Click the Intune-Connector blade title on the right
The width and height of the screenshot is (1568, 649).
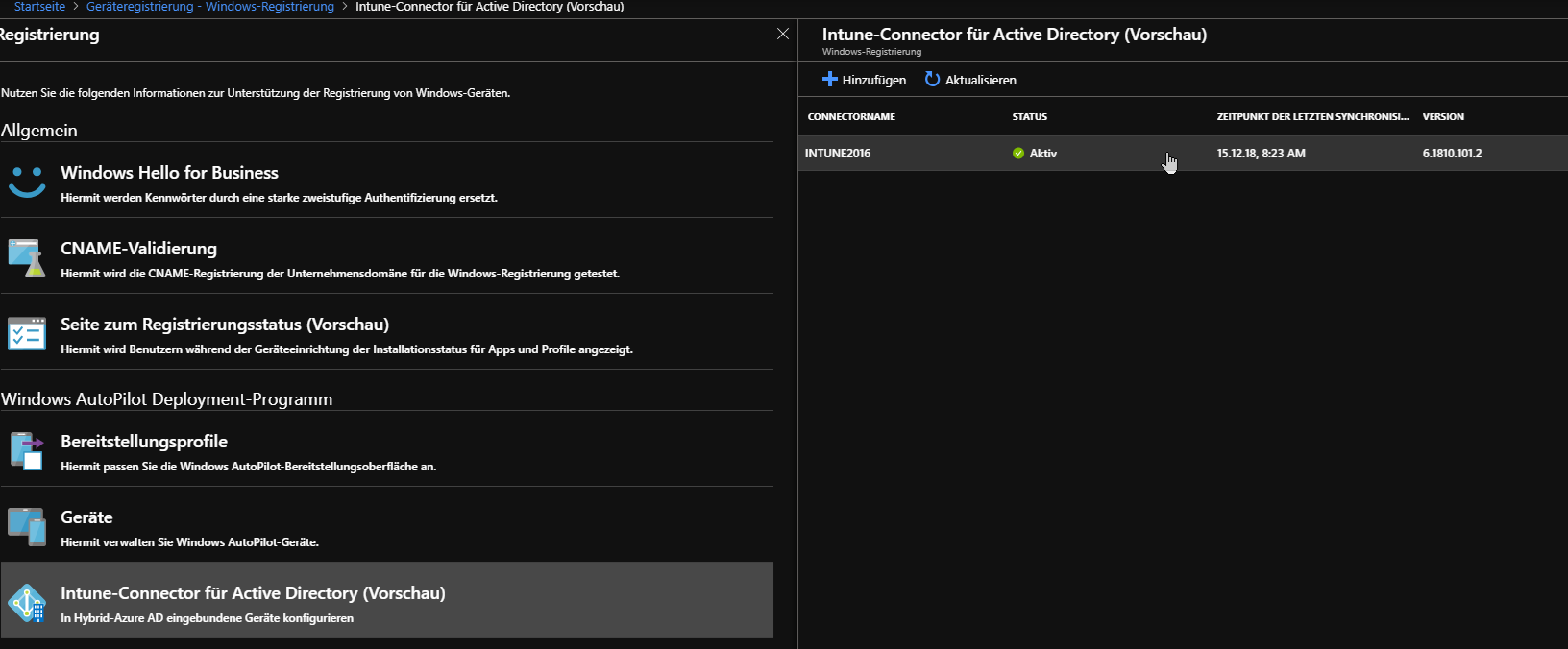tap(1015, 35)
